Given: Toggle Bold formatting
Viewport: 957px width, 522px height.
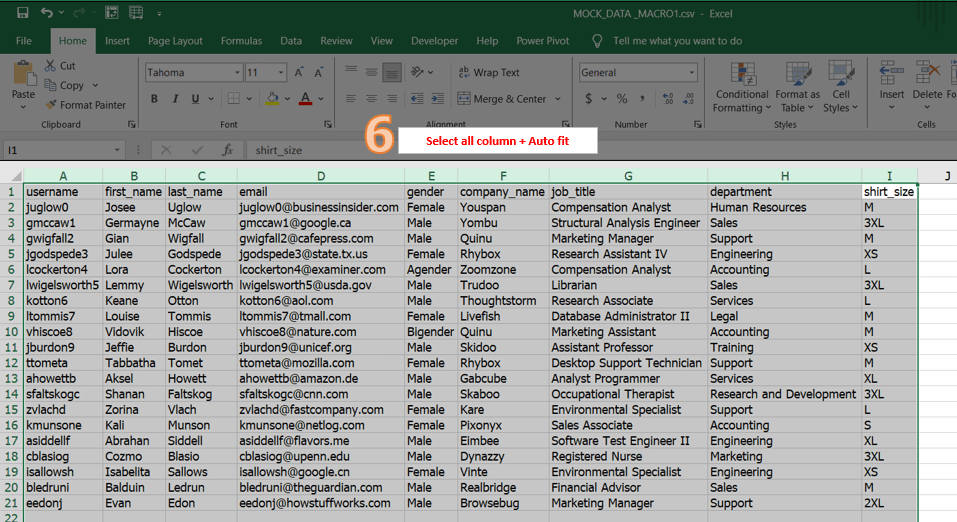Looking at the screenshot, I should pos(155,99).
